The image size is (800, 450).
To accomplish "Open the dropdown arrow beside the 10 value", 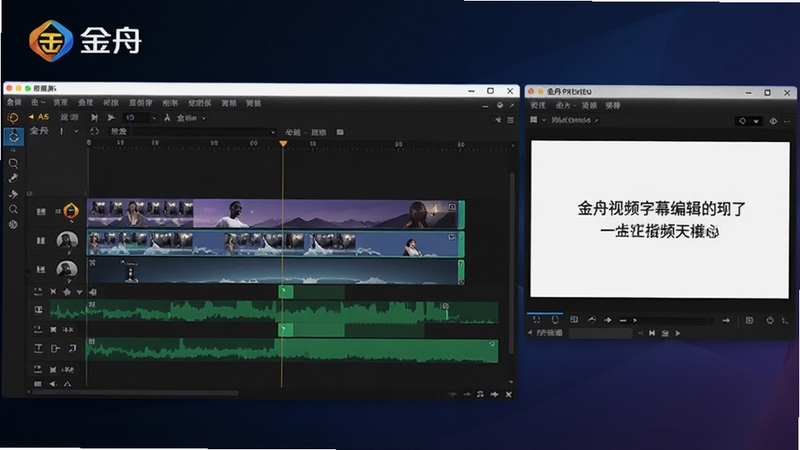I will 154,118.
